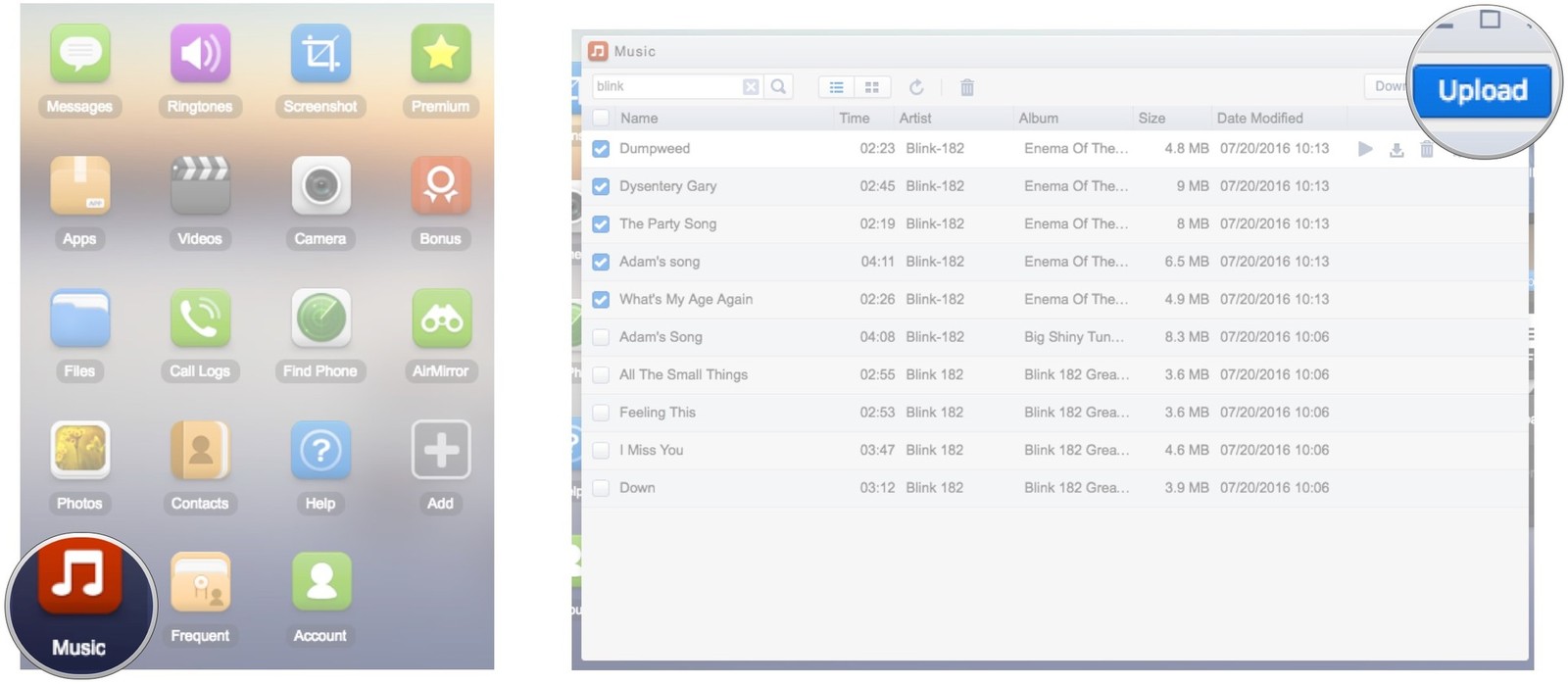Sort by the Album column header
1568x684 pixels.
point(1039,118)
